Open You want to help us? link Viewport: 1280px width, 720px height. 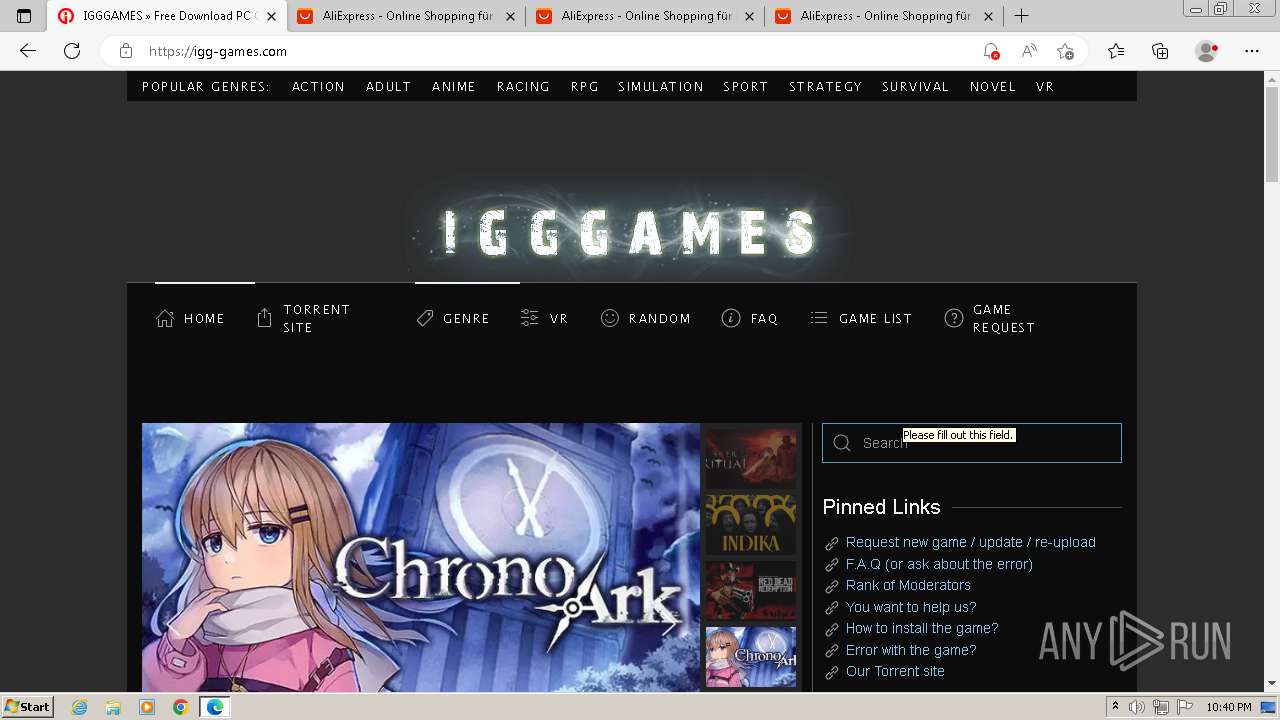tap(911, 607)
